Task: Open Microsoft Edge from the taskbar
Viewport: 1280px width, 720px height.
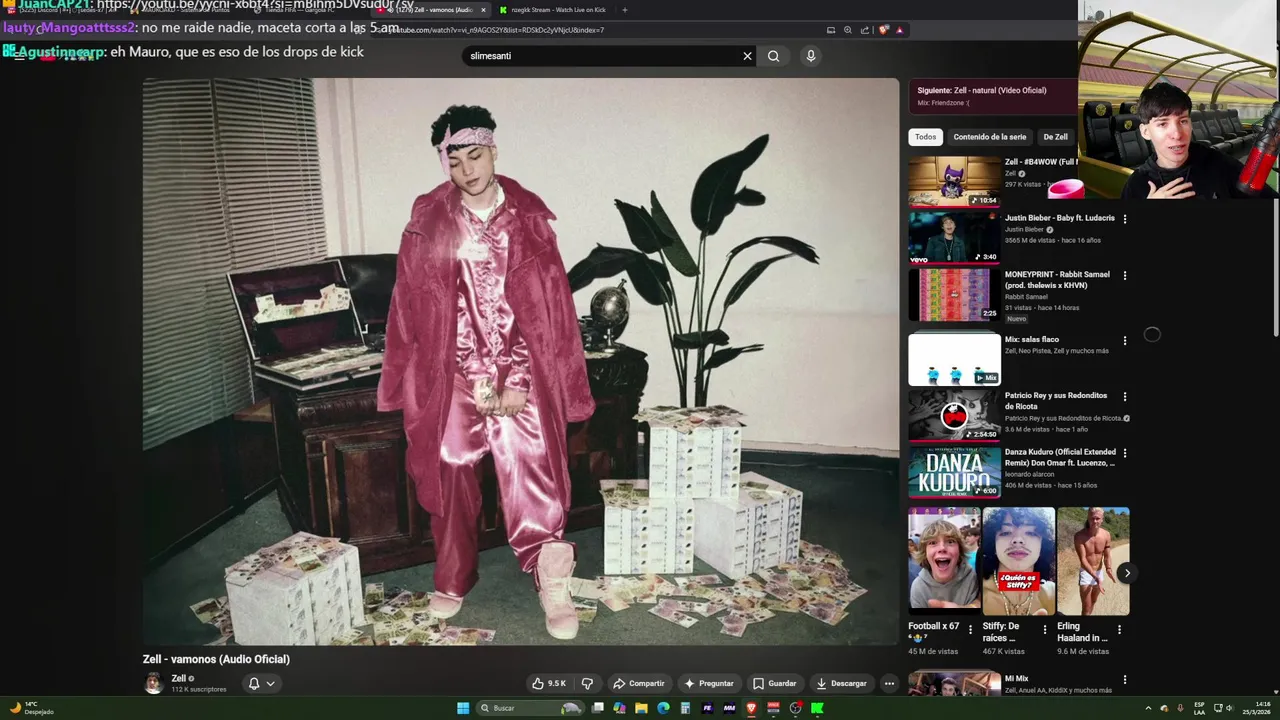Action: click(663, 708)
